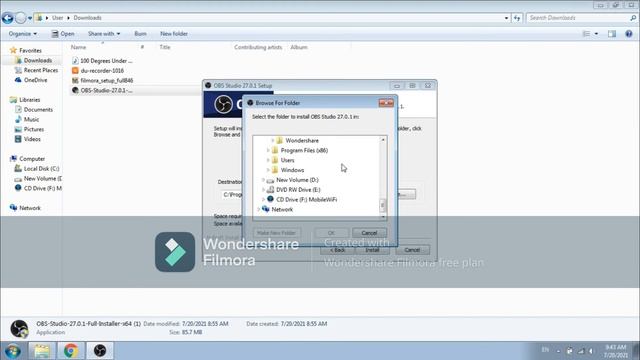Open Pictures library in sidebar
The width and height of the screenshot is (640, 360).
pos(33,129)
